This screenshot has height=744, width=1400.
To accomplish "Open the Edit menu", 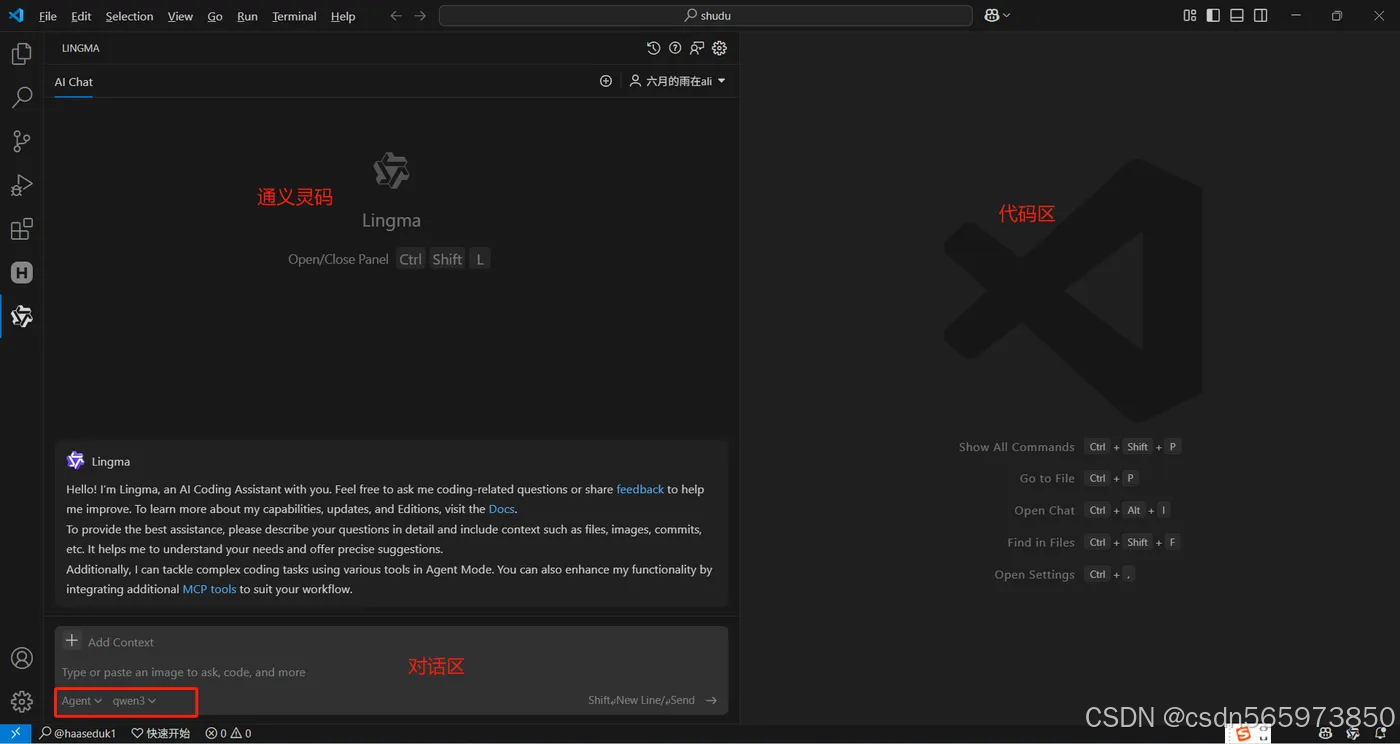I will 81,16.
